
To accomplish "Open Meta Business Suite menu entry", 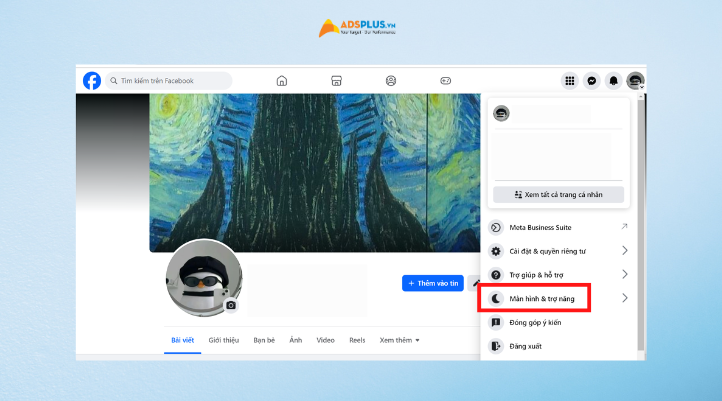I will (558, 227).
